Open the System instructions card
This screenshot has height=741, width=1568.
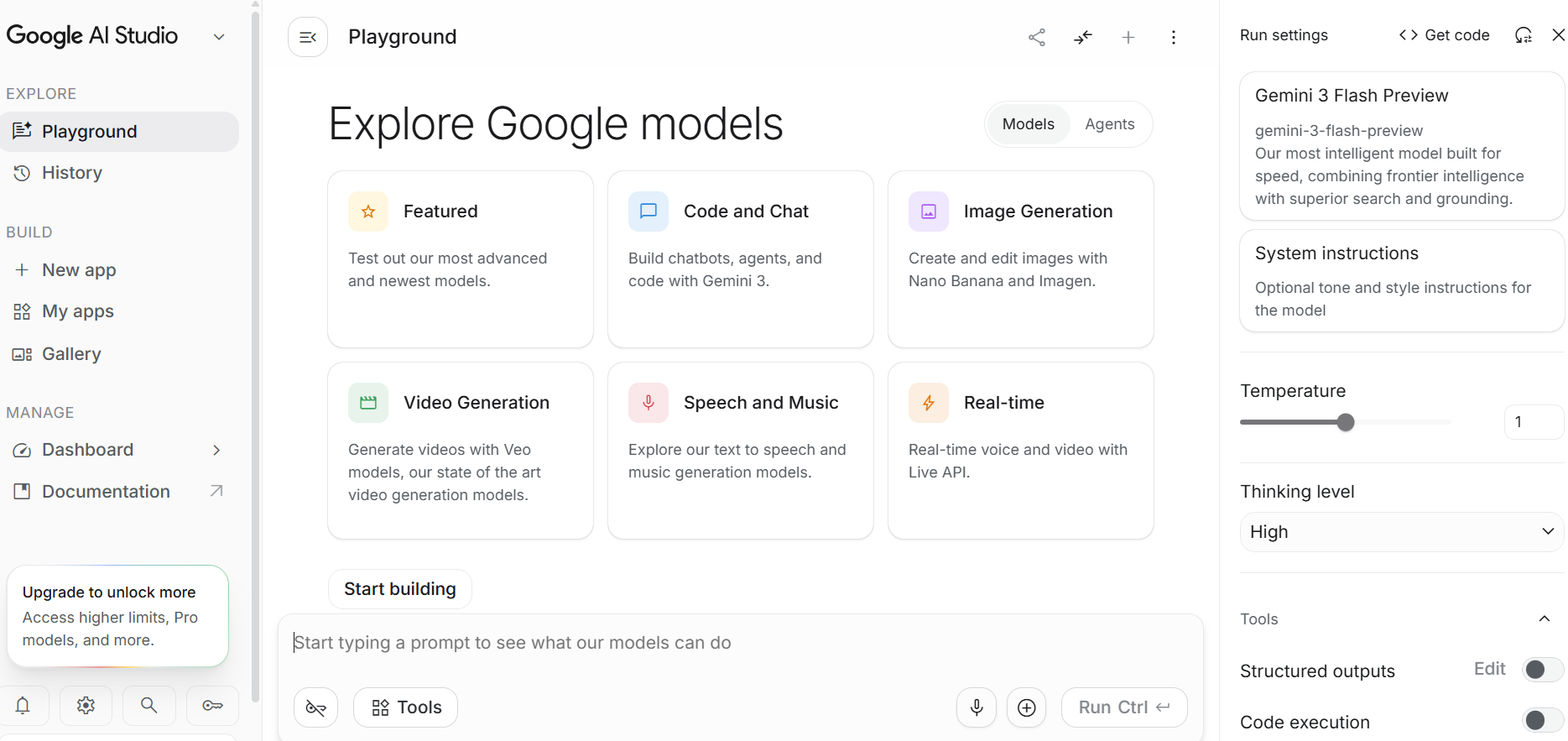pyautogui.click(x=1402, y=281)
